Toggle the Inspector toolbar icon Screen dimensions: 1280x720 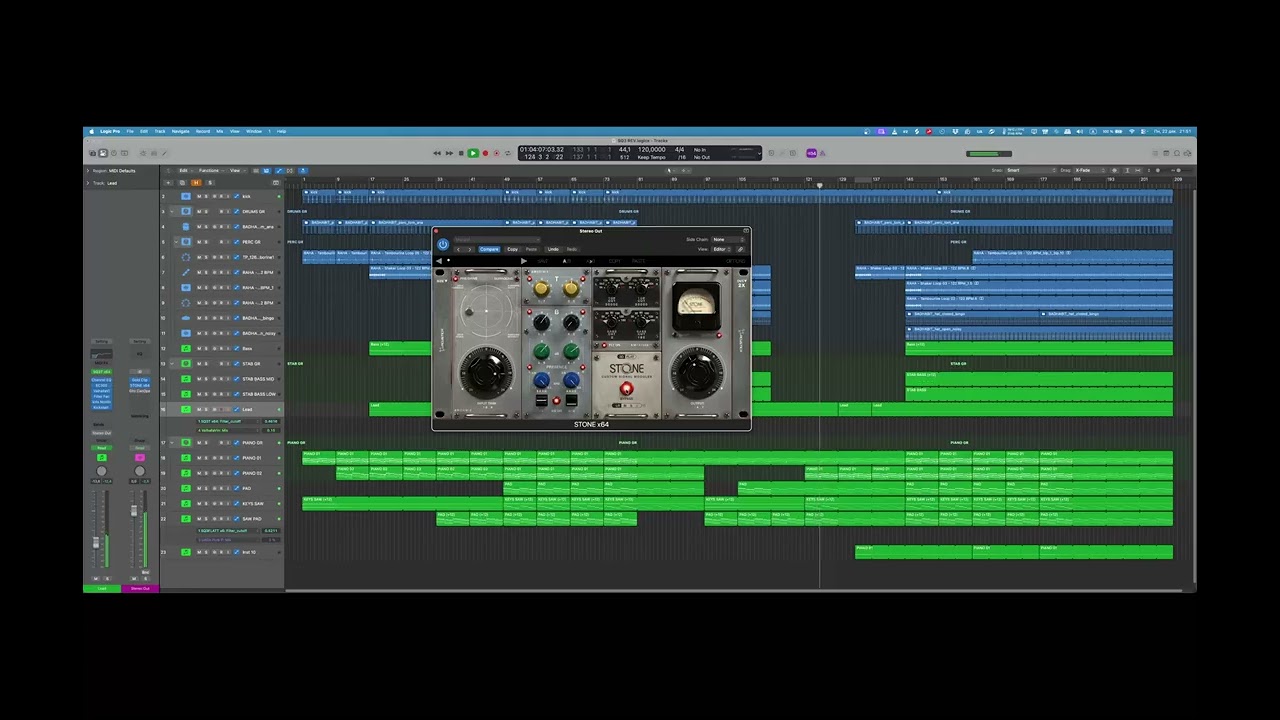click(103, 153)
